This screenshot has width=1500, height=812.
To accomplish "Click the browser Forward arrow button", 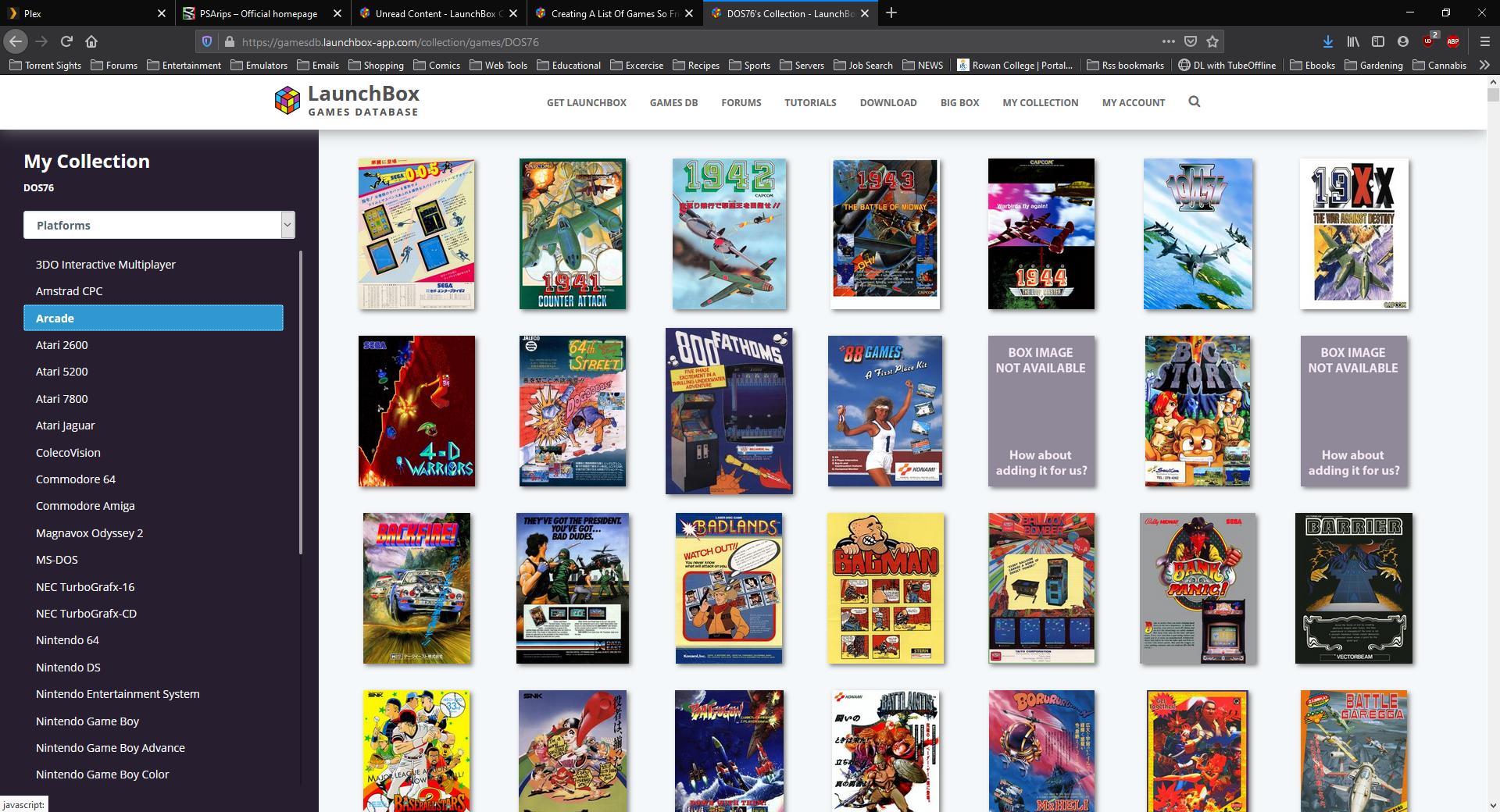I will (41, 41).
